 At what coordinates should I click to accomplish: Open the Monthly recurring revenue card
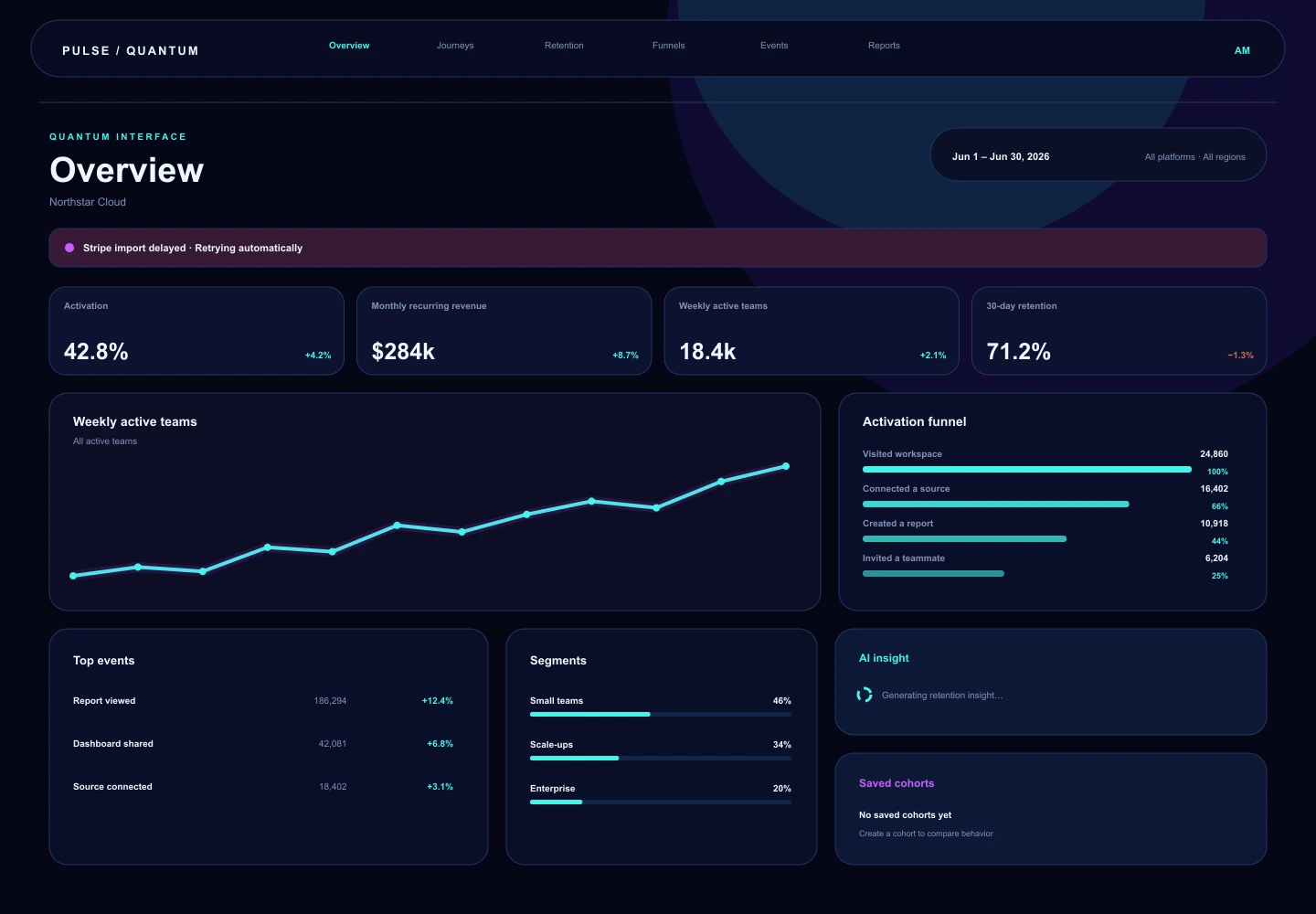504,331
